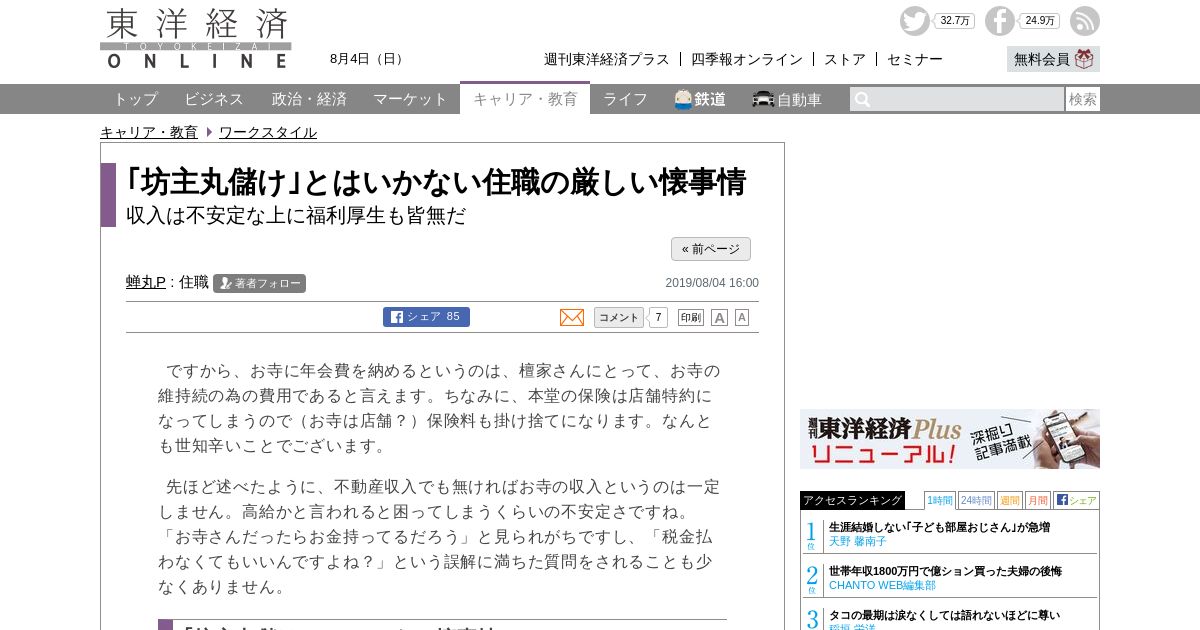This screenshot has width=1200, height=630.
Task: Click the 検索 search button
Action: tap(1083, 99)
